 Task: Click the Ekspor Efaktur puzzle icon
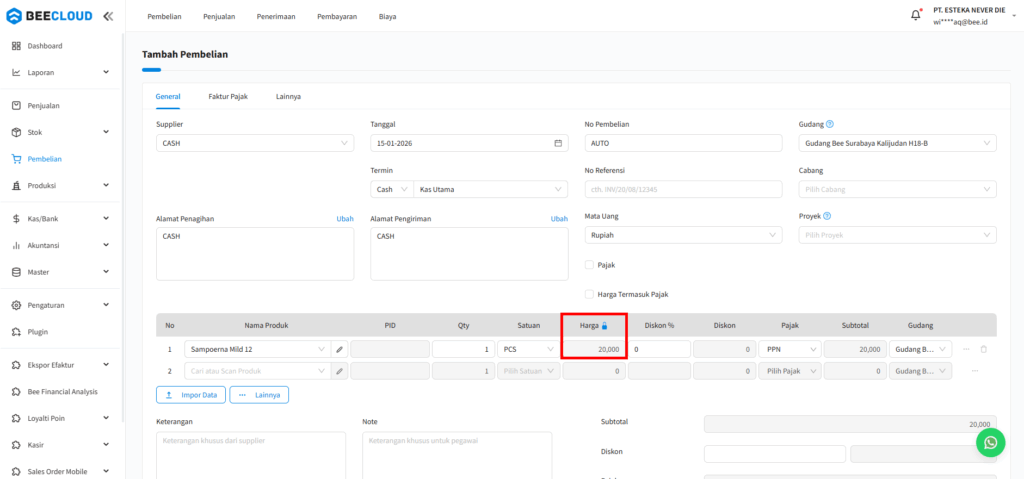[17, 365]
